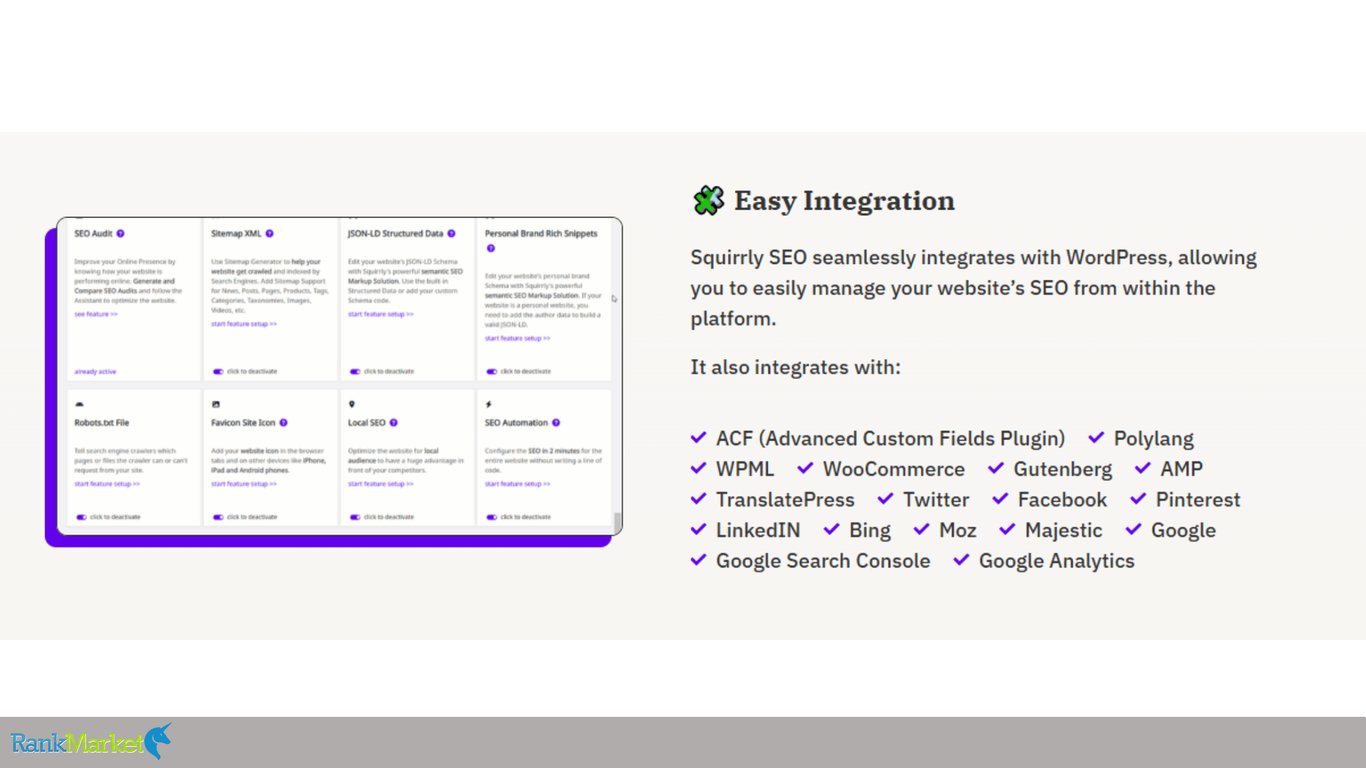1366x768 pixels.
Task: Open the help icon beside Sitemap XML
Action: pos(269,233)
